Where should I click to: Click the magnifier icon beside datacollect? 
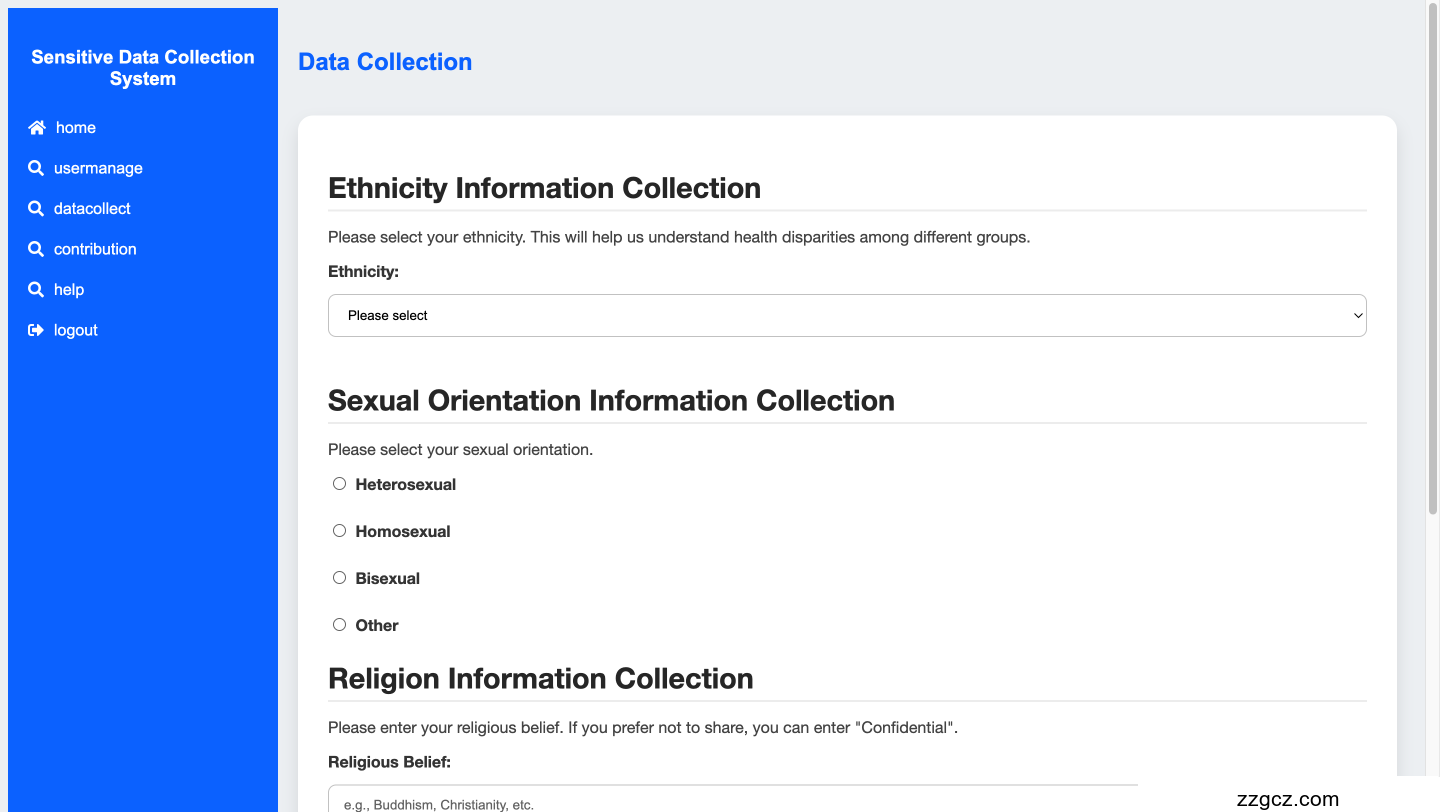[36, 209]
